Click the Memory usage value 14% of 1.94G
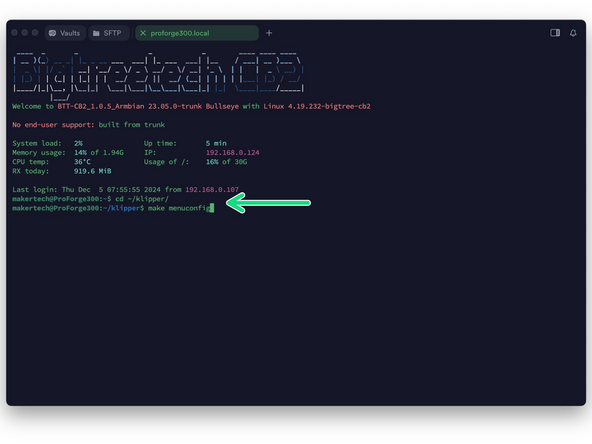 click(x=99, y=153)
